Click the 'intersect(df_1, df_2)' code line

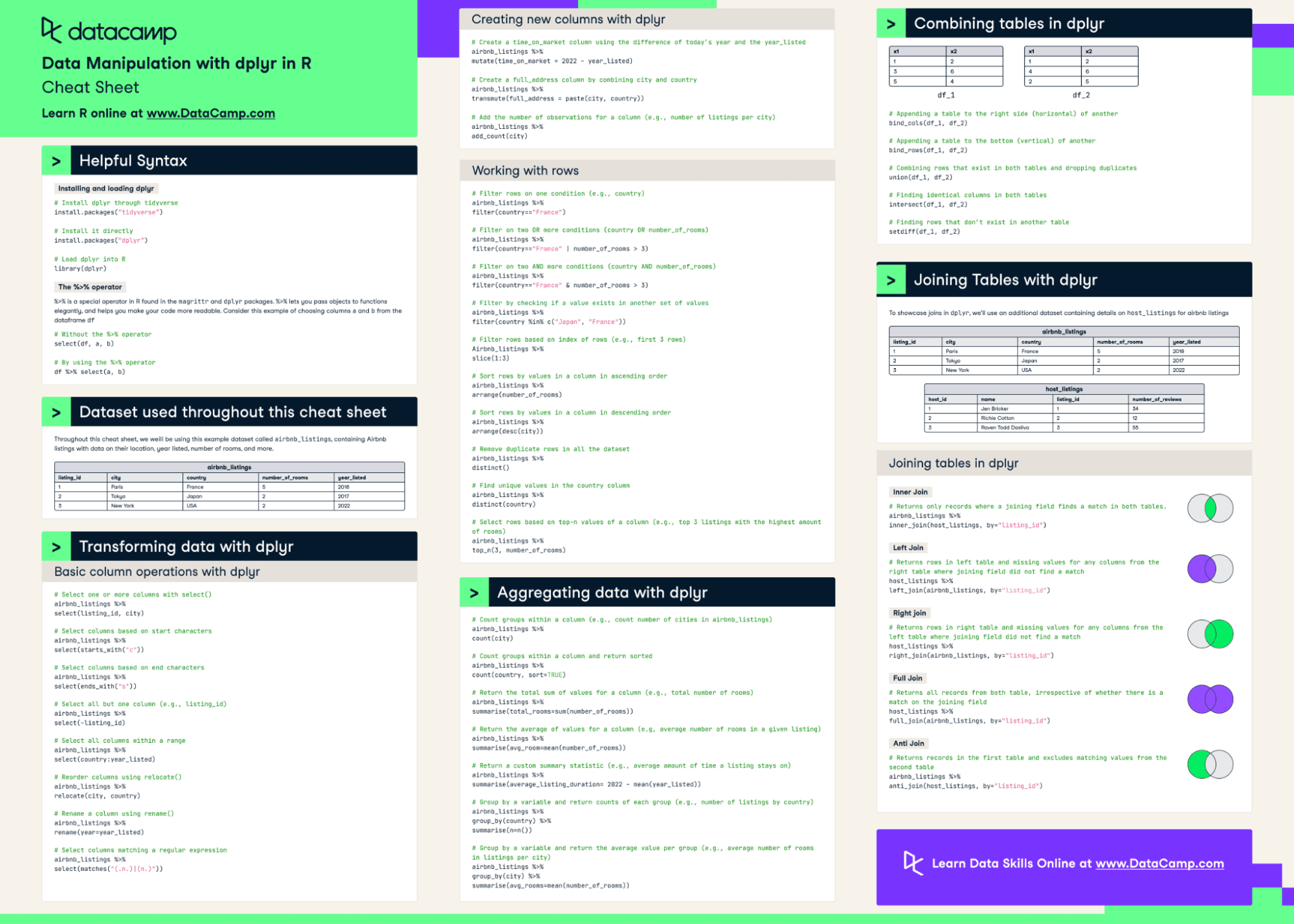point(928,204)
